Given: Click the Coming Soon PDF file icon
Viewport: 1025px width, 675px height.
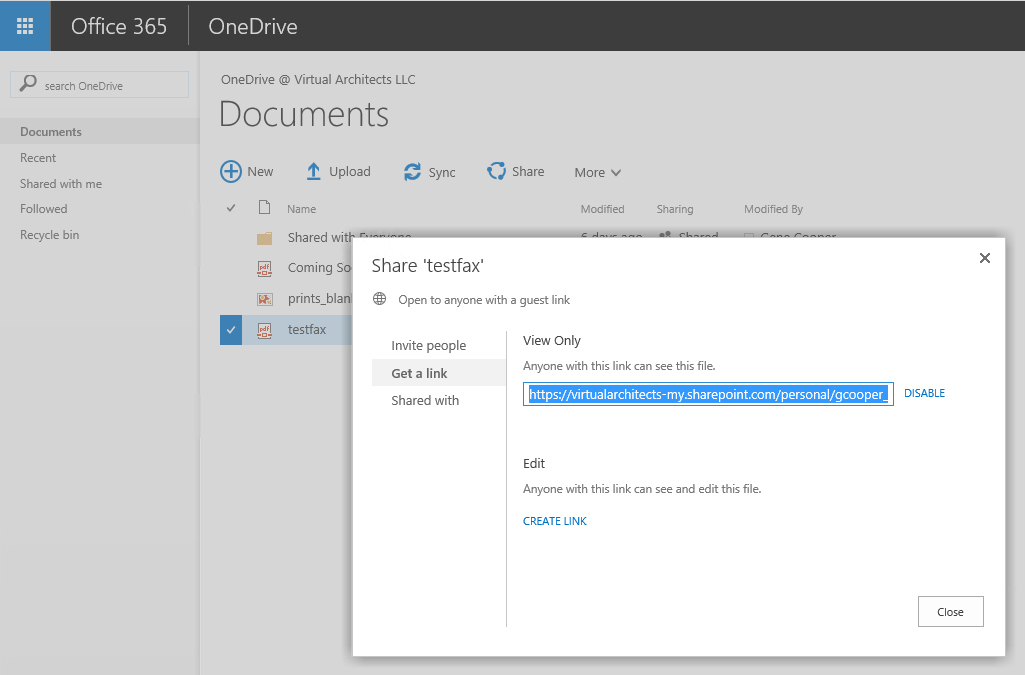Looking at the screenshot, I should [x=264, y=268].
